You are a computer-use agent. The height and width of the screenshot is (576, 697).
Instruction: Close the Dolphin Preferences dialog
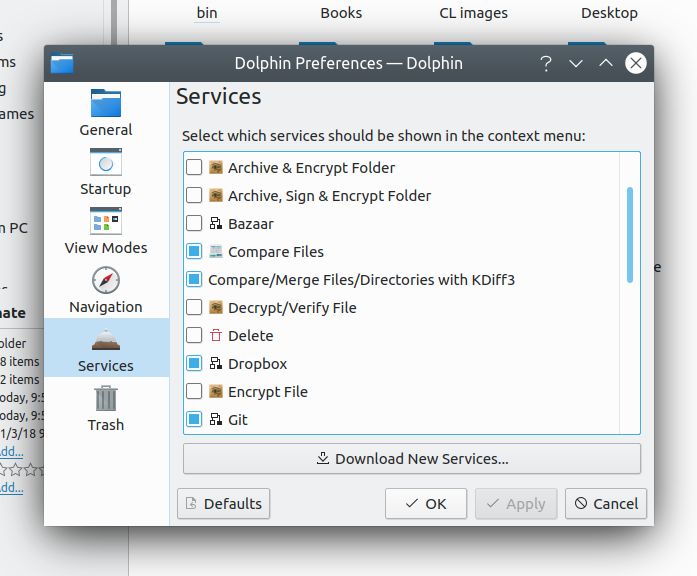pyautogui.click(x=636, y=64)
